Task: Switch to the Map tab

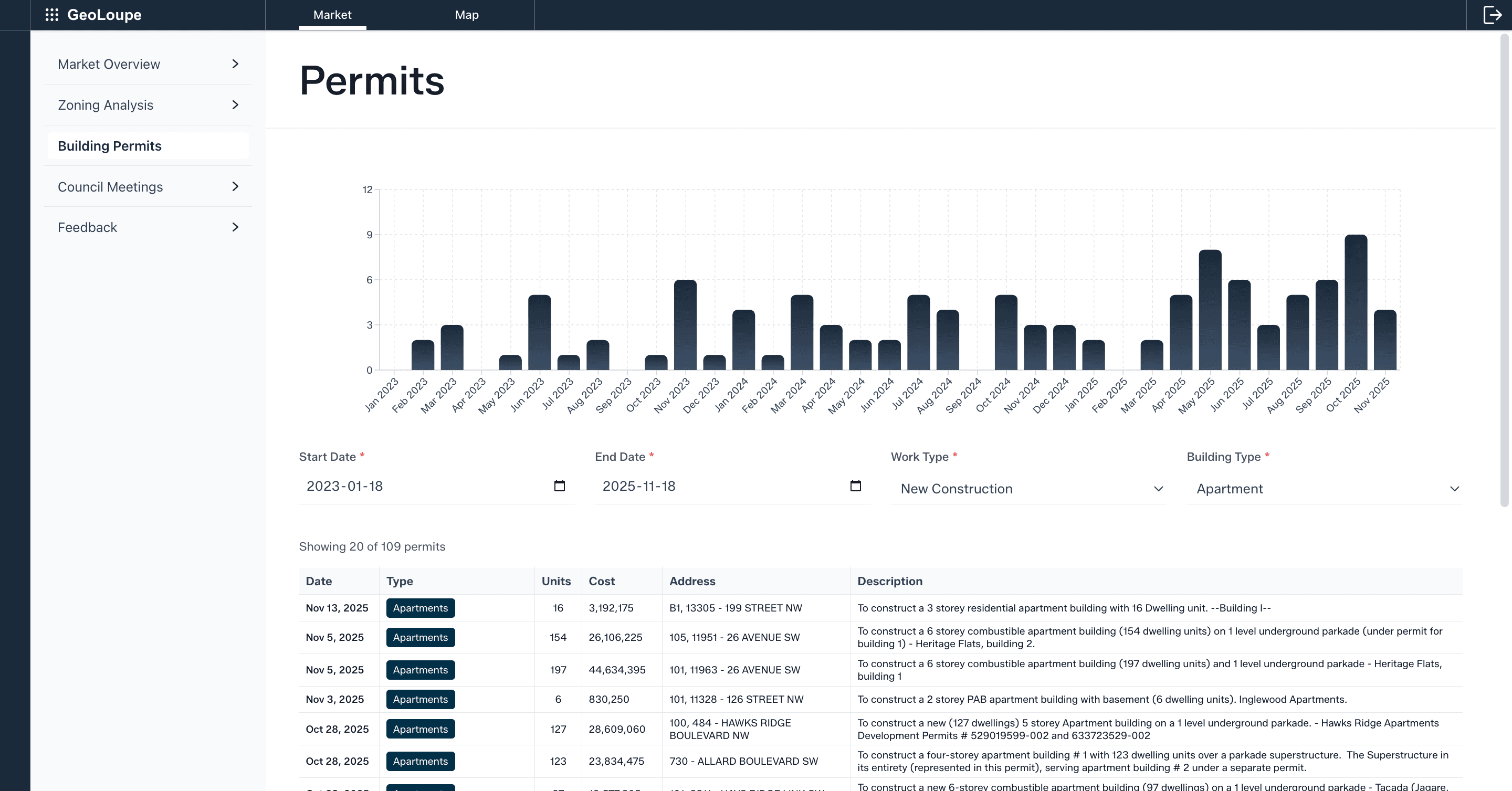Action: point(467,15)
